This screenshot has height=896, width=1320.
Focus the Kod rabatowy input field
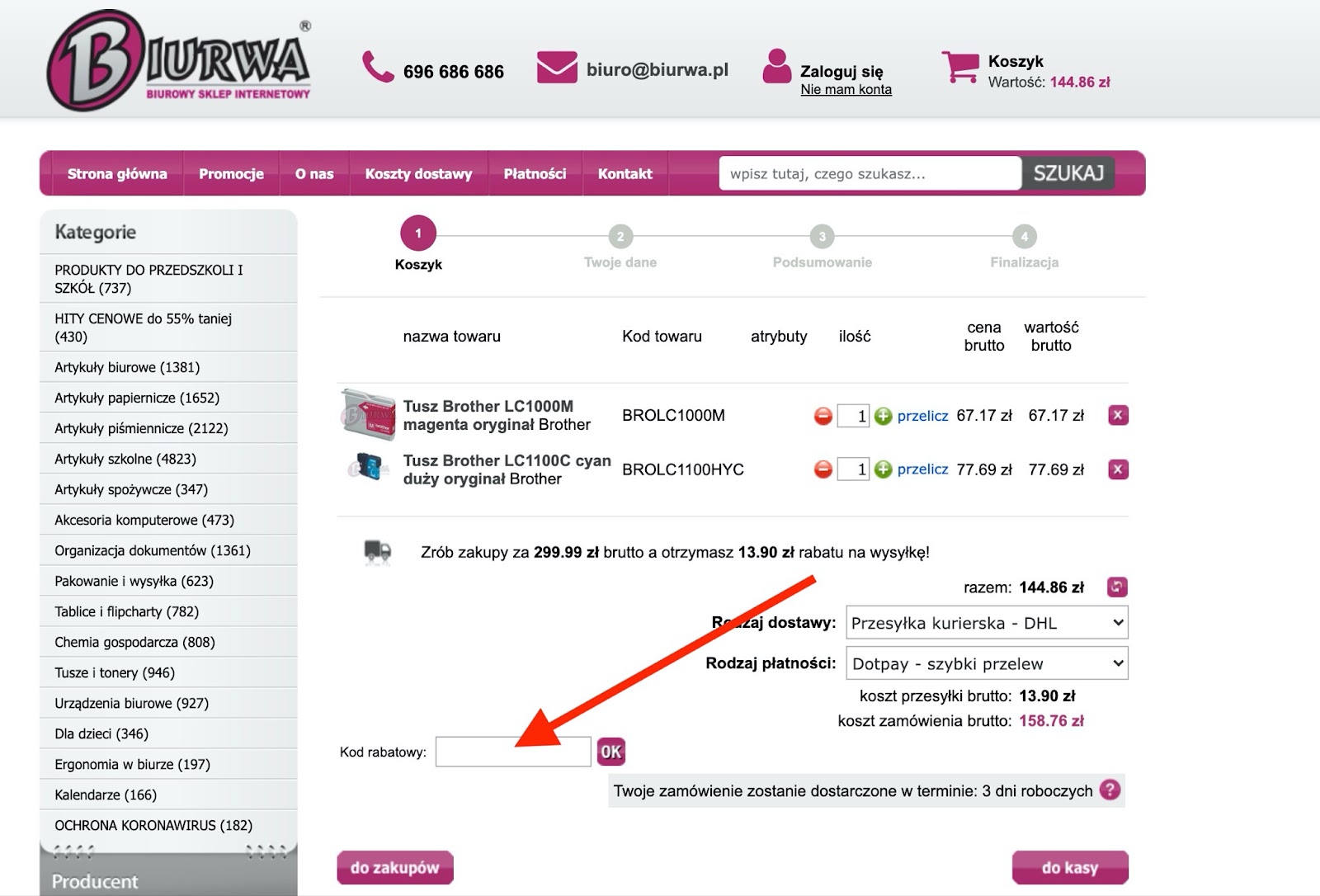pos(513,752)
